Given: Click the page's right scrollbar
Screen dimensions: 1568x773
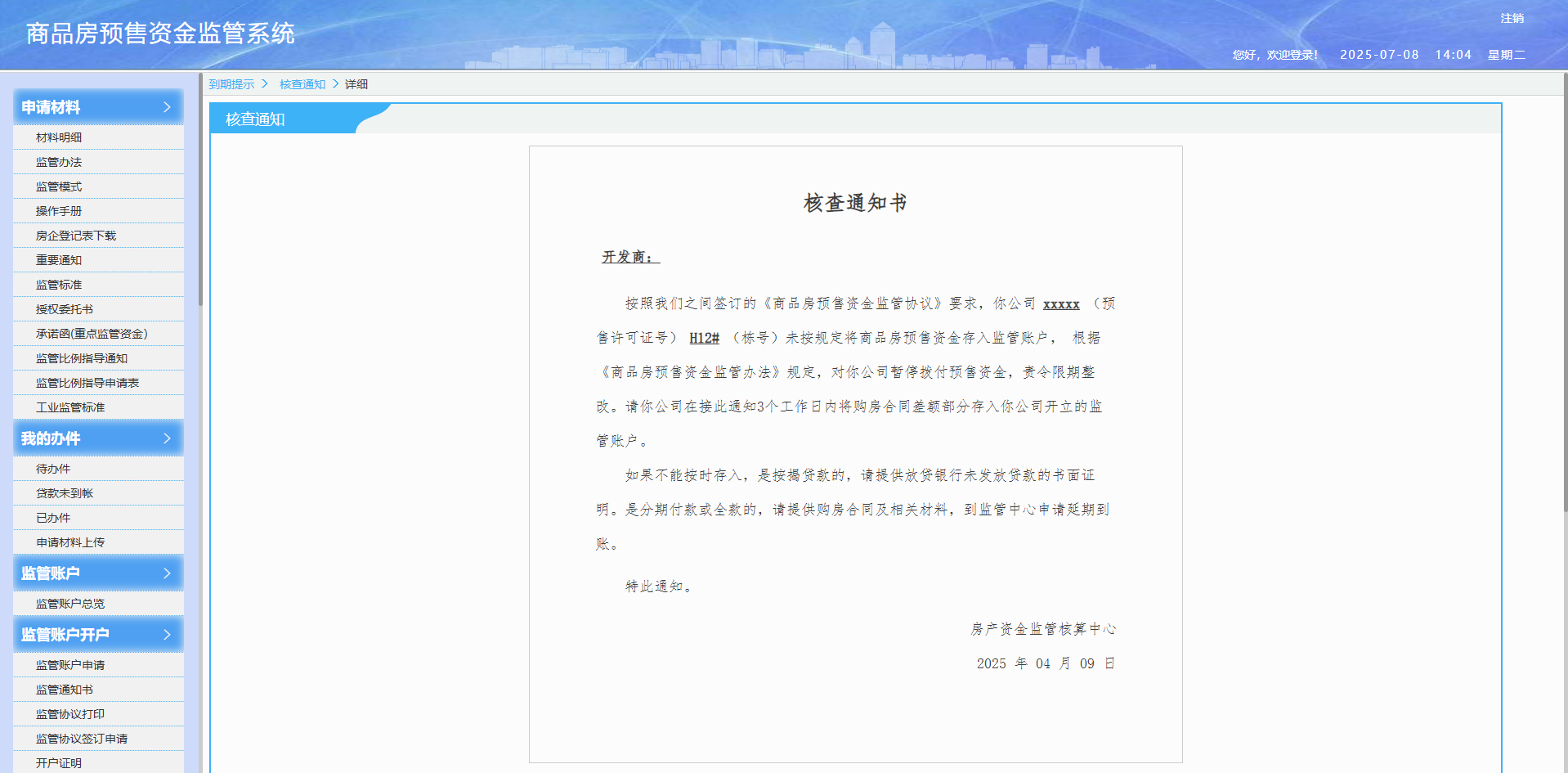Looking at the screenshot, I should coord(1565,291).
